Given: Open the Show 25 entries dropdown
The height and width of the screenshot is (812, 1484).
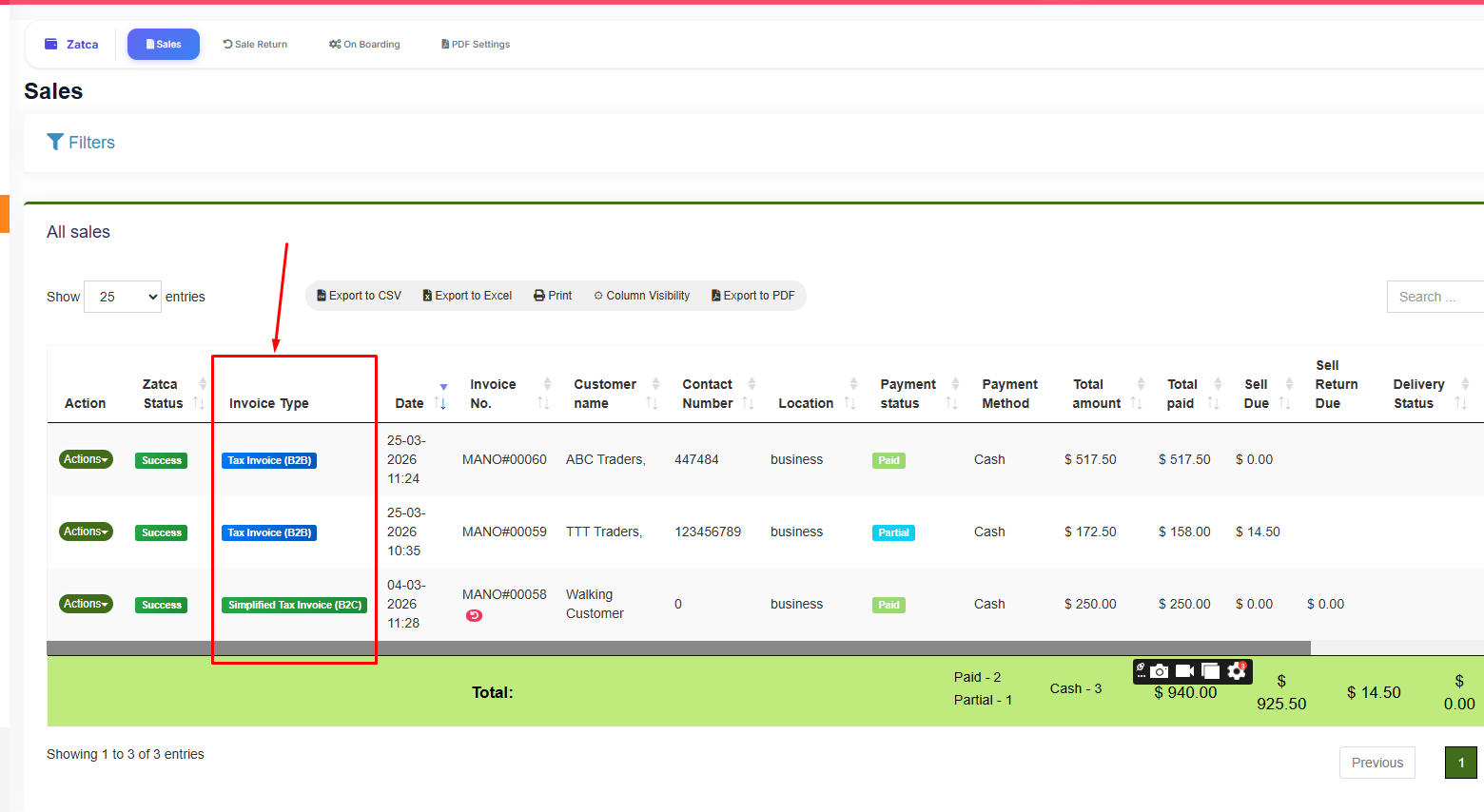Looking at the screenshot, I should point(122,296).
